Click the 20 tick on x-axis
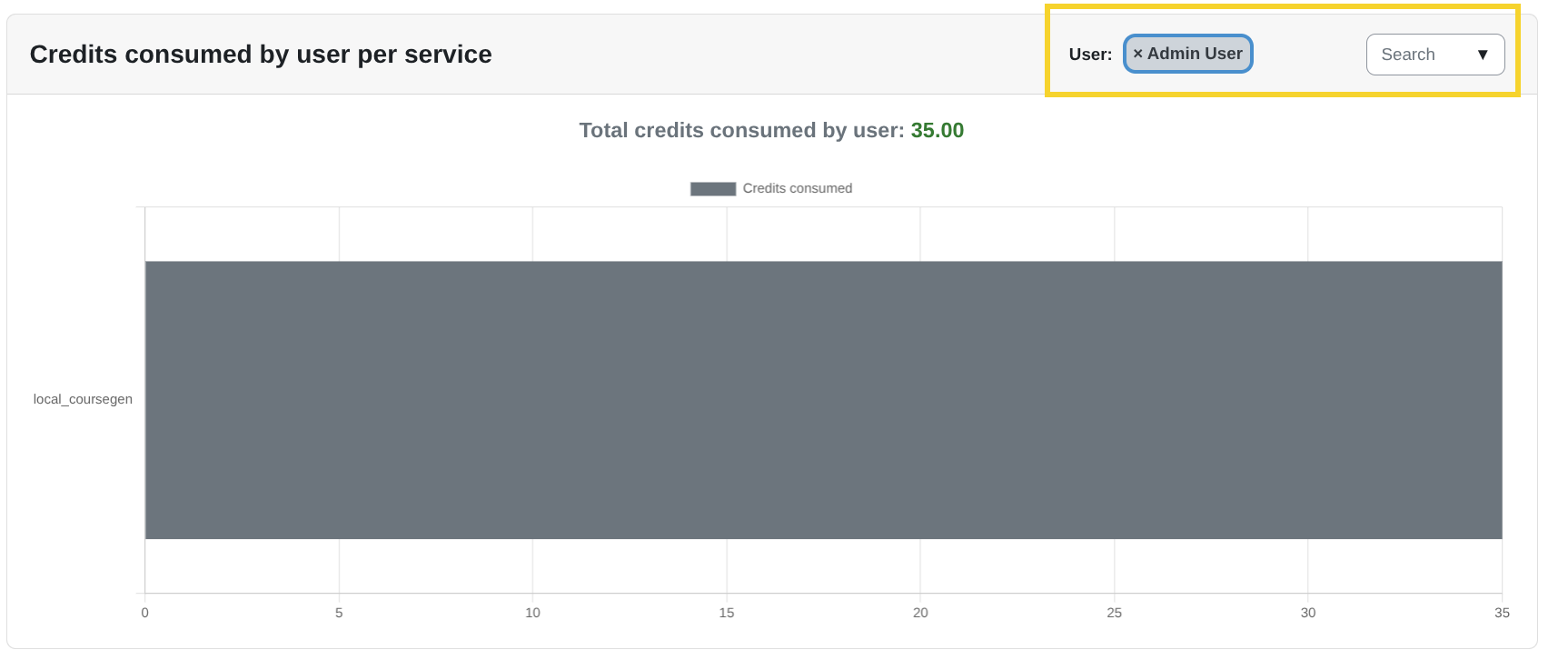 (x=920, y=613)
